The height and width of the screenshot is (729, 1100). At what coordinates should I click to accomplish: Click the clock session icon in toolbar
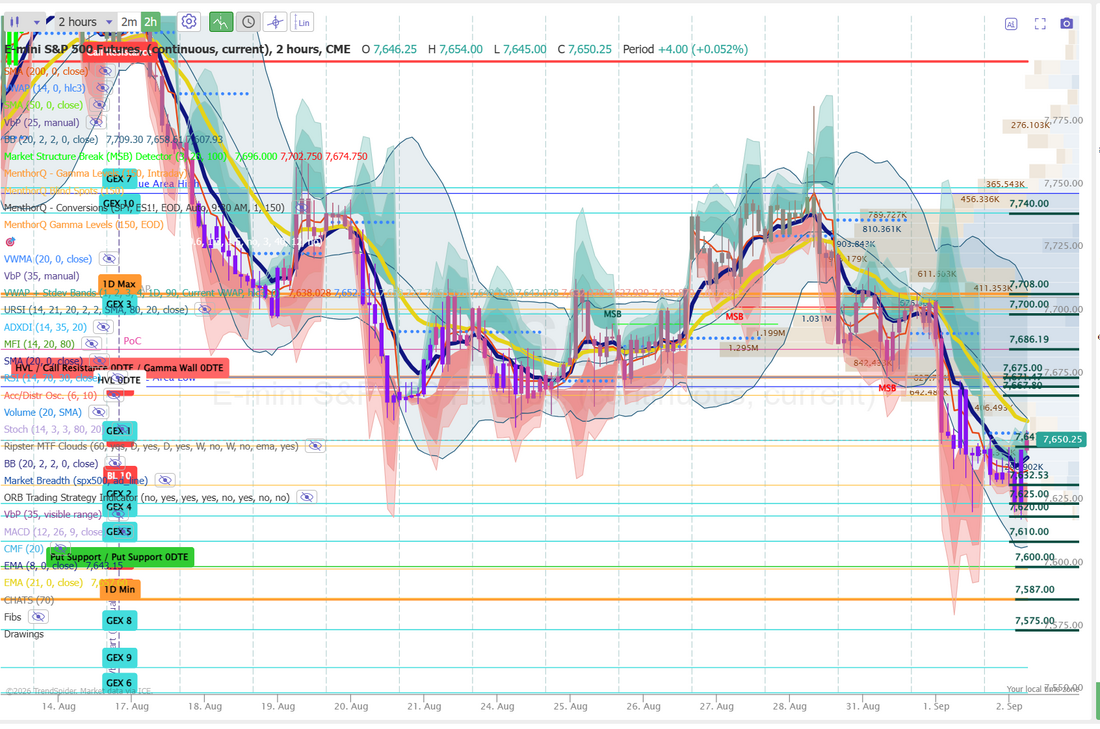248,22
